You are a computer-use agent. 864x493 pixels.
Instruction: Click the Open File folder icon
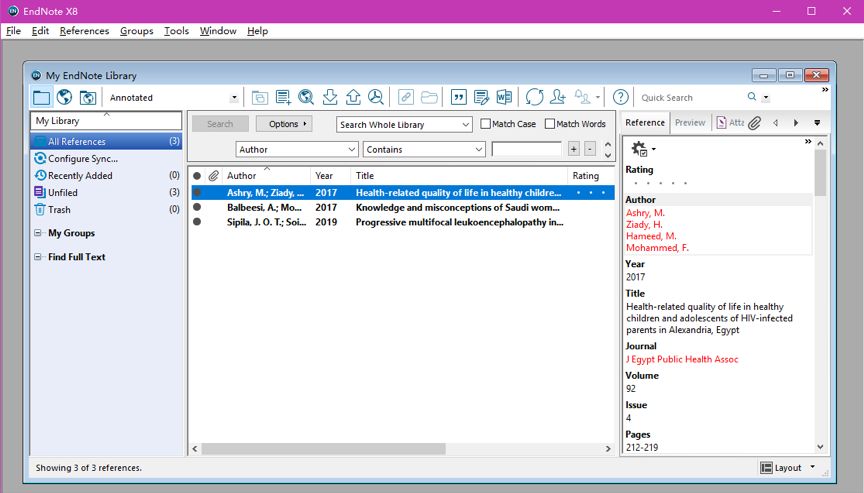(x=429, y=97)
